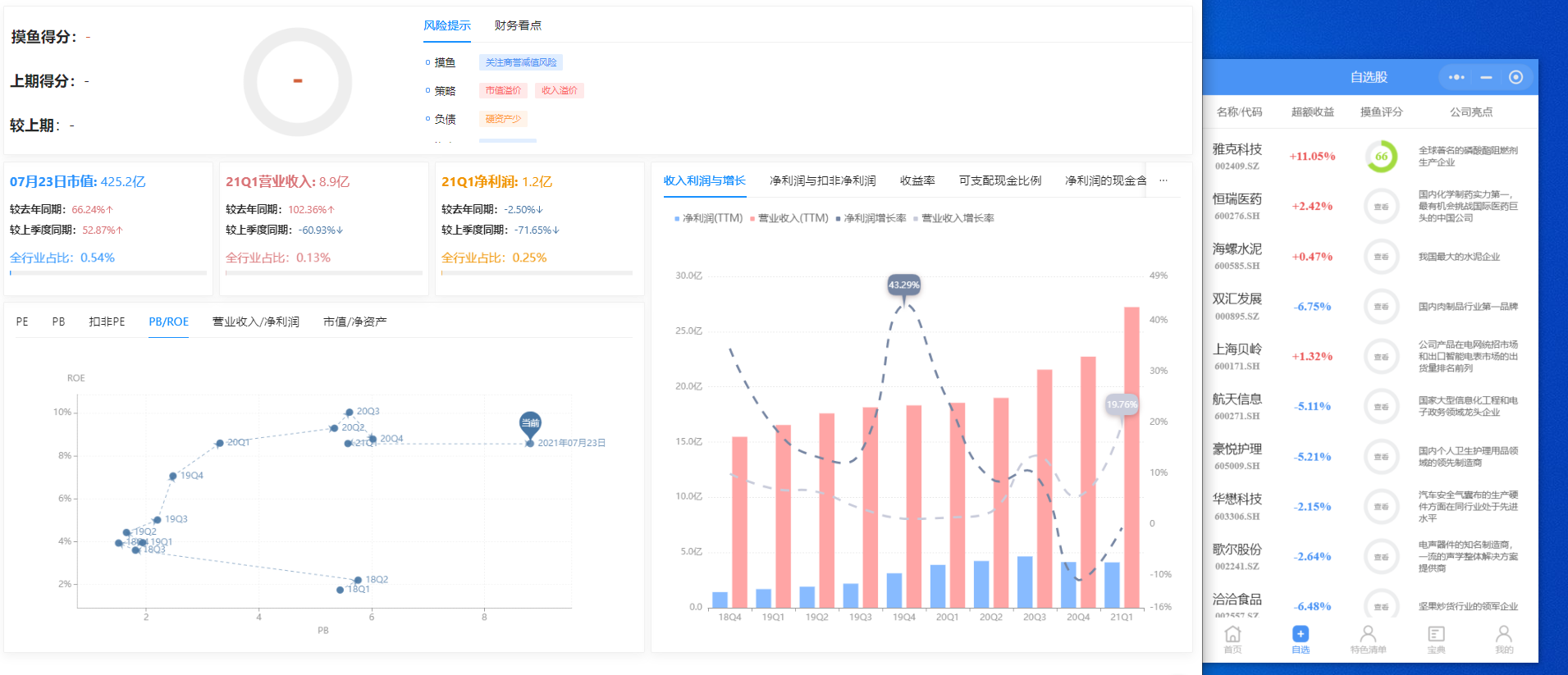1568x675 pixels.
Task: Open the 可支配现金比例 chart tab
Action: (1000, 180)
